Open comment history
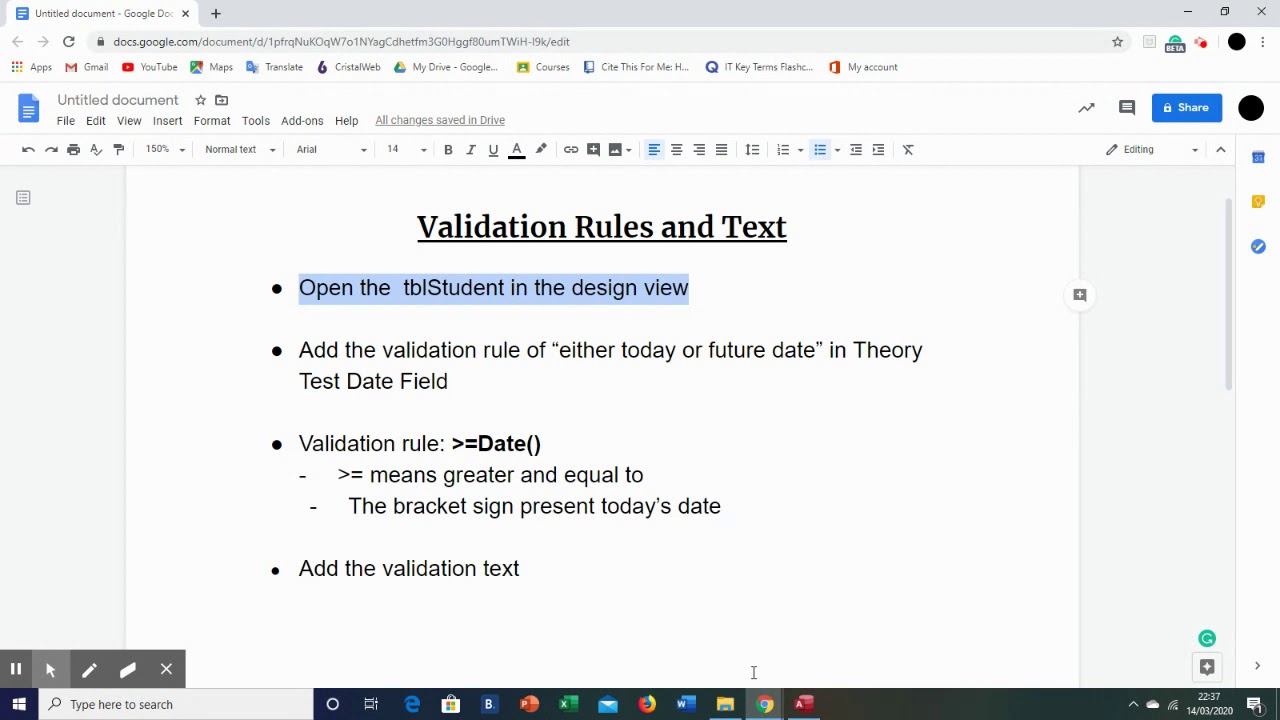 (1127, 108)
